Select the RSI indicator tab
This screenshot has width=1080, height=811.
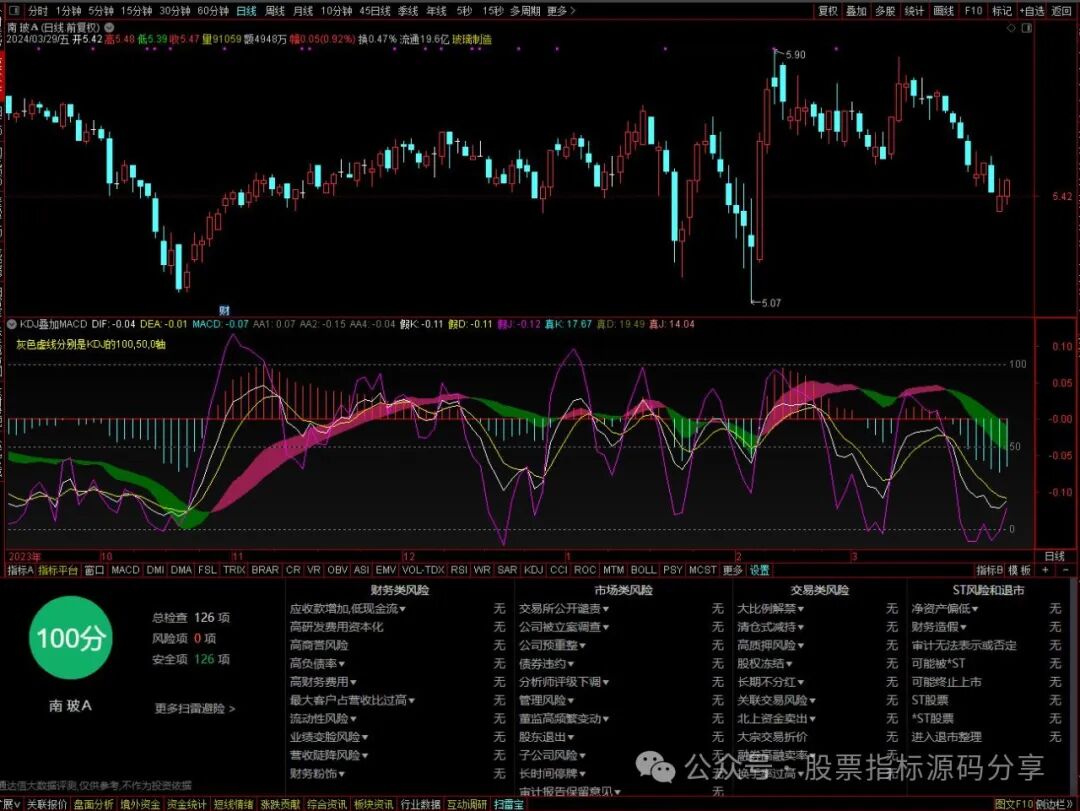pos(459,570)
